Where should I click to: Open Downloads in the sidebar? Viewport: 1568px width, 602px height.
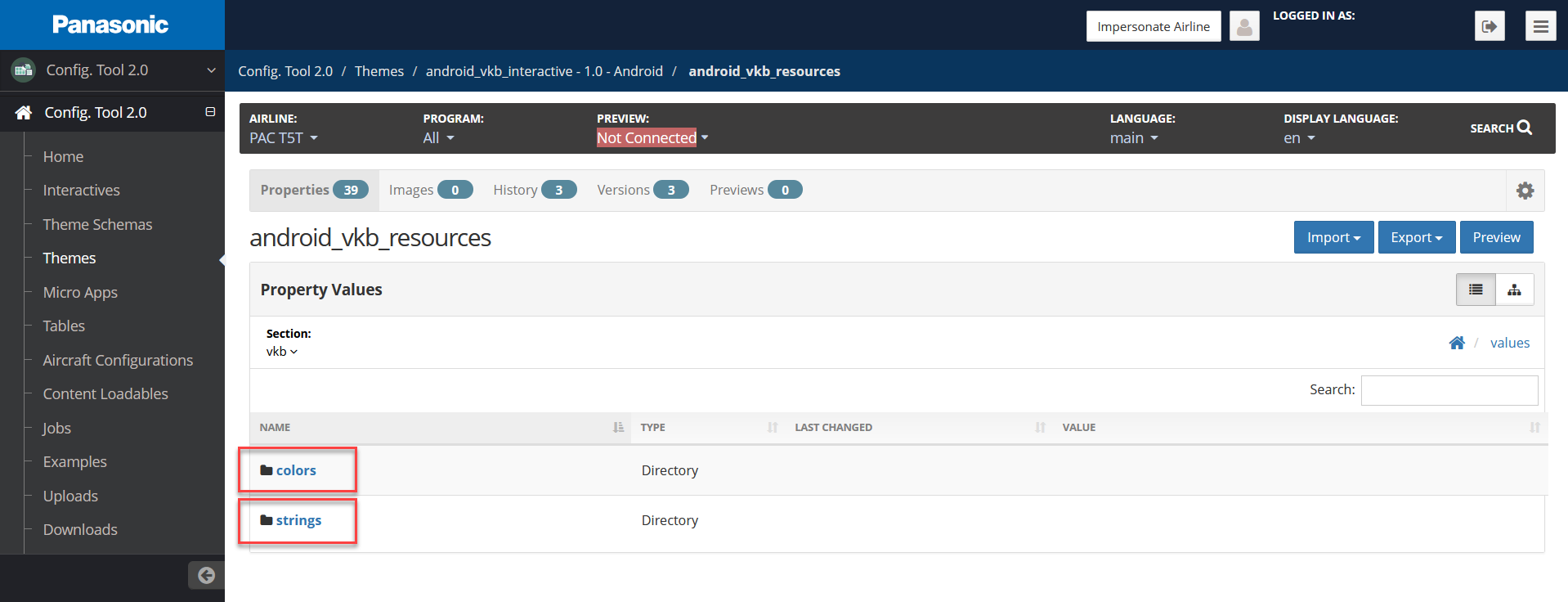tap(80, 529)
